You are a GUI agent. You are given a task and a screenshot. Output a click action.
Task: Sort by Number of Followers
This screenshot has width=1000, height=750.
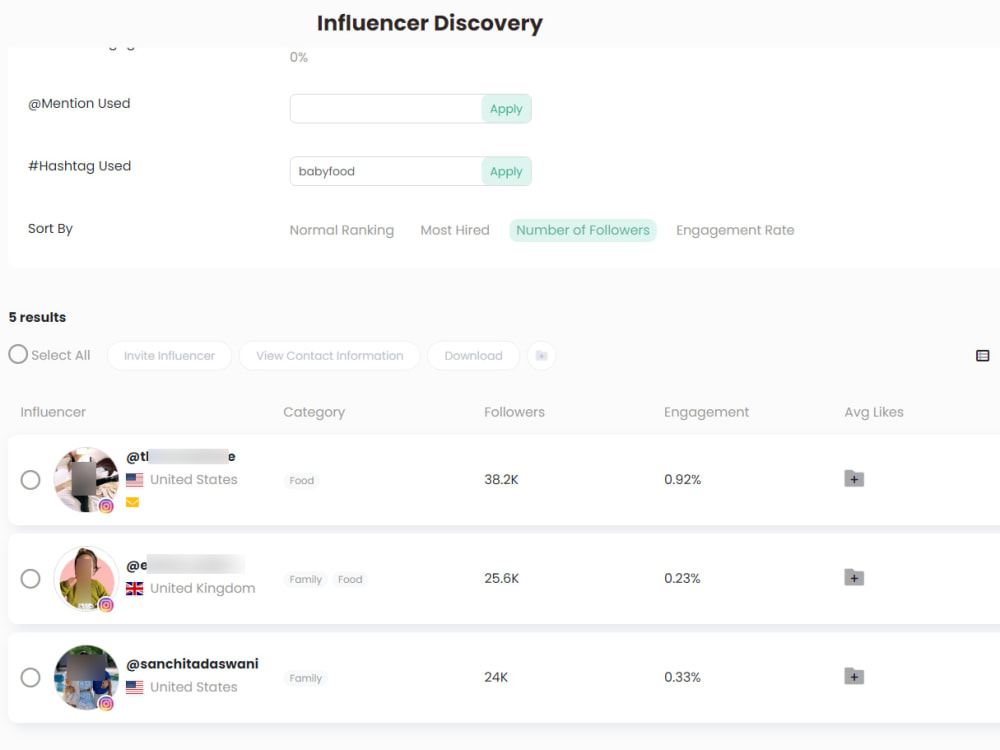click(x=583, y=230)
